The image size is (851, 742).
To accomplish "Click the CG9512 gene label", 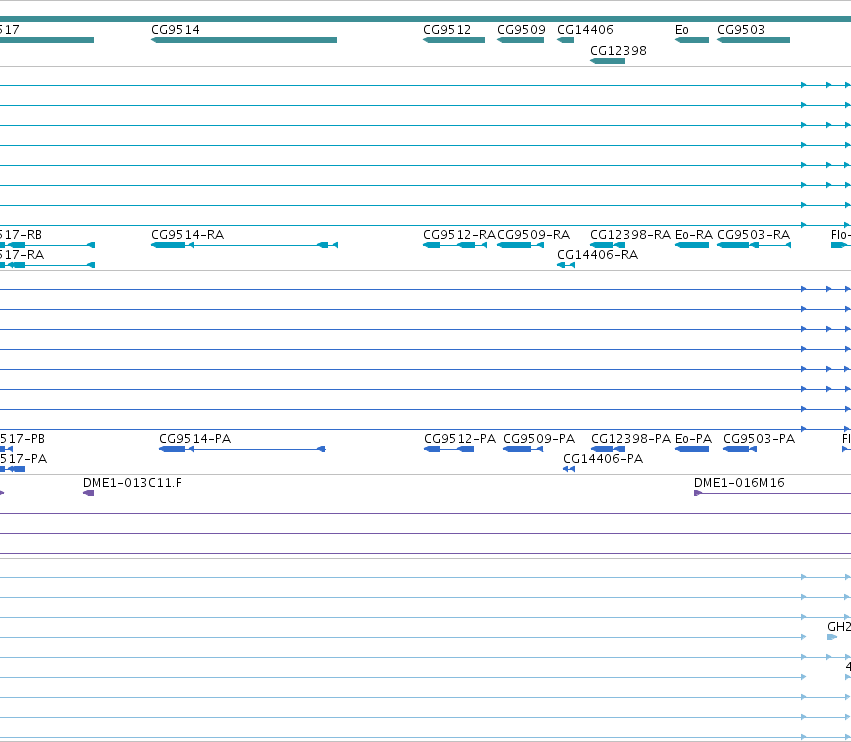I will coord(447,30).
